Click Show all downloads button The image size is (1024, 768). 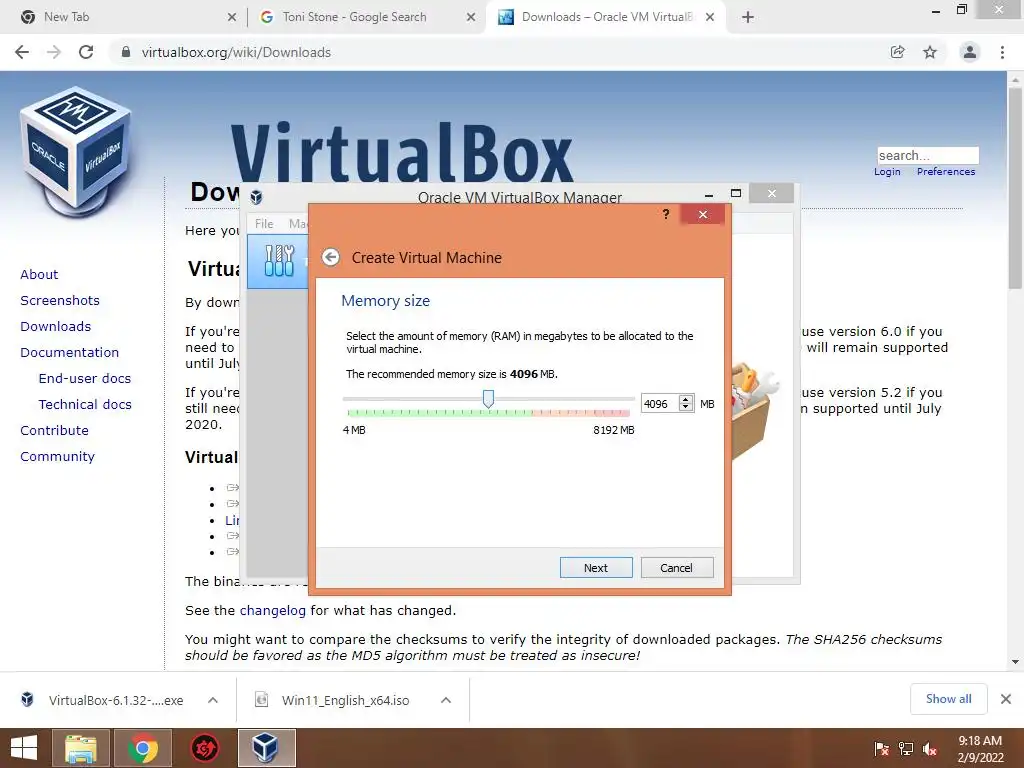coord(948,699)
